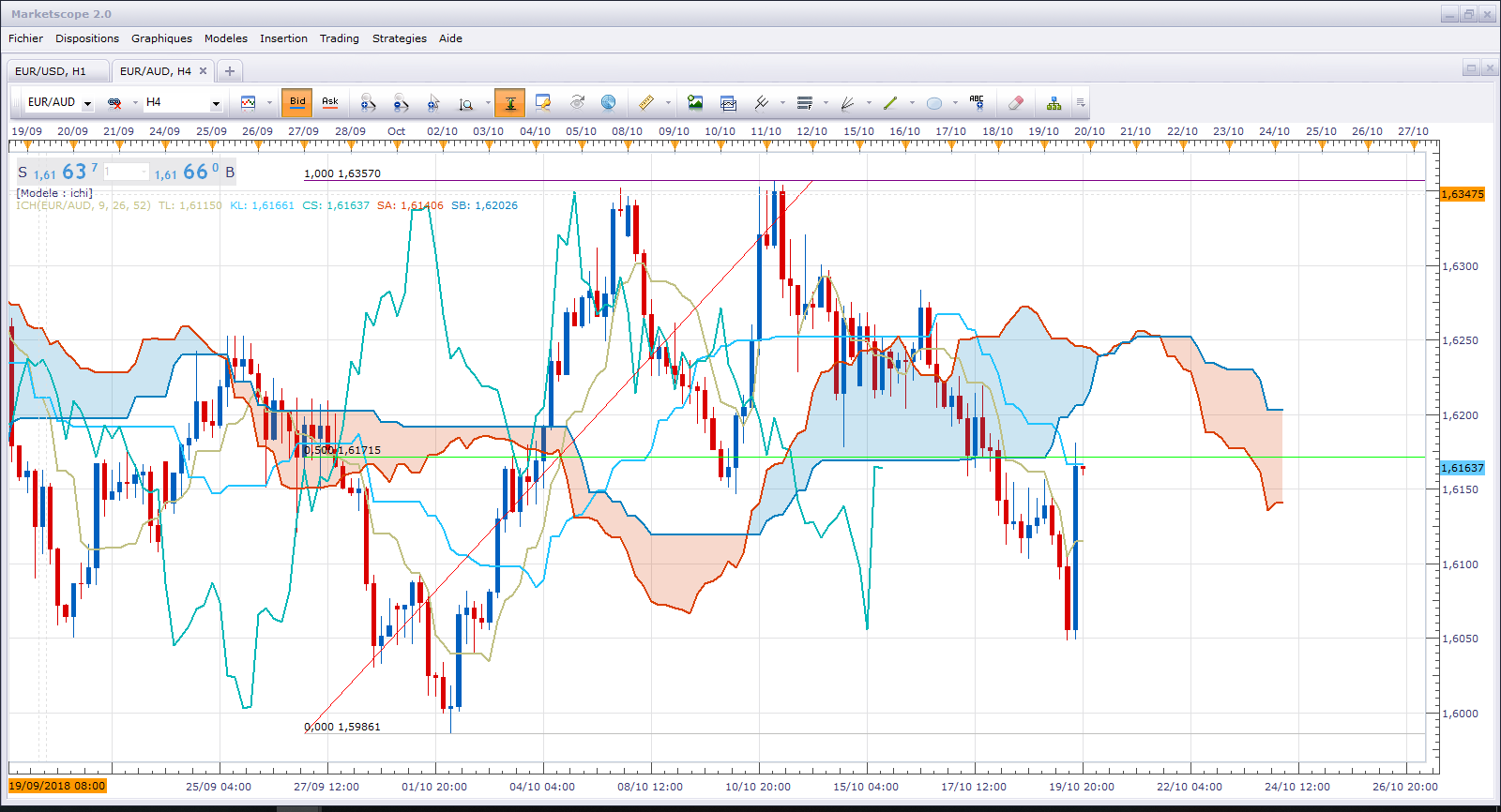Select the ABC text label tool
Screen dimensions: 1501x812
coord(977,102)
